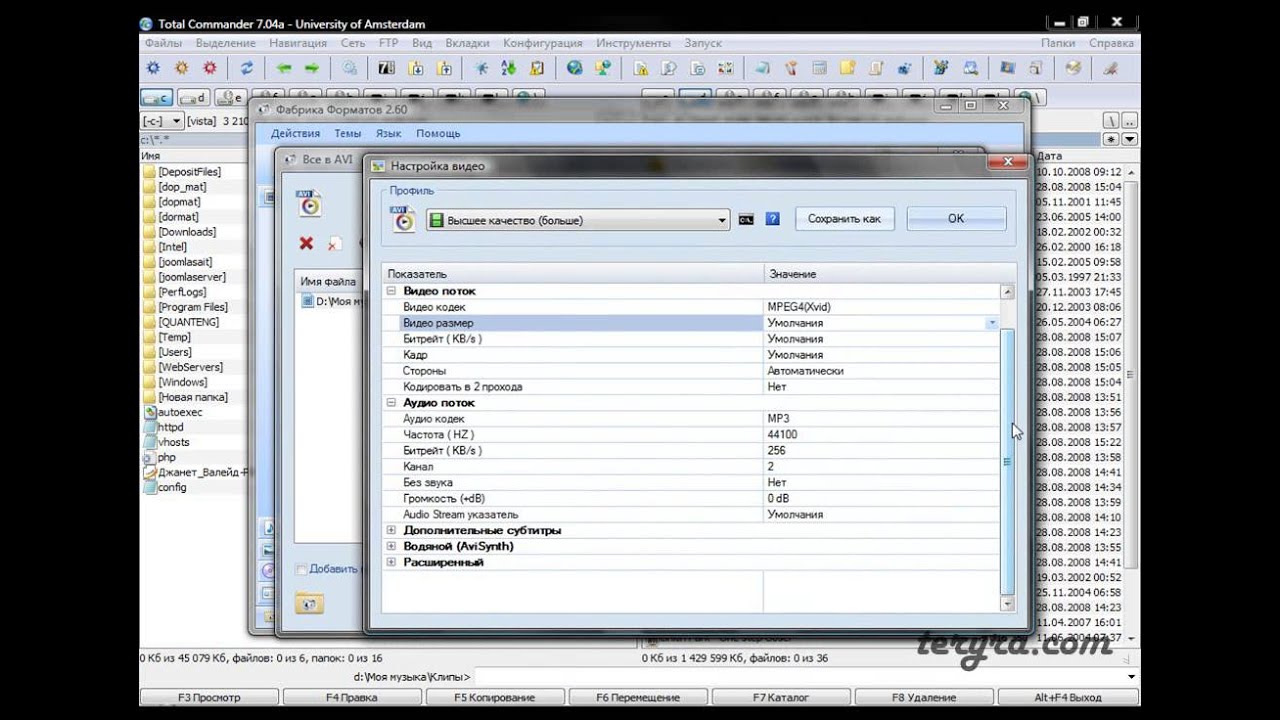Screen dimensions: 1280x720
Task: Expand the Расширенный section
Action: (x=391, y=562)
